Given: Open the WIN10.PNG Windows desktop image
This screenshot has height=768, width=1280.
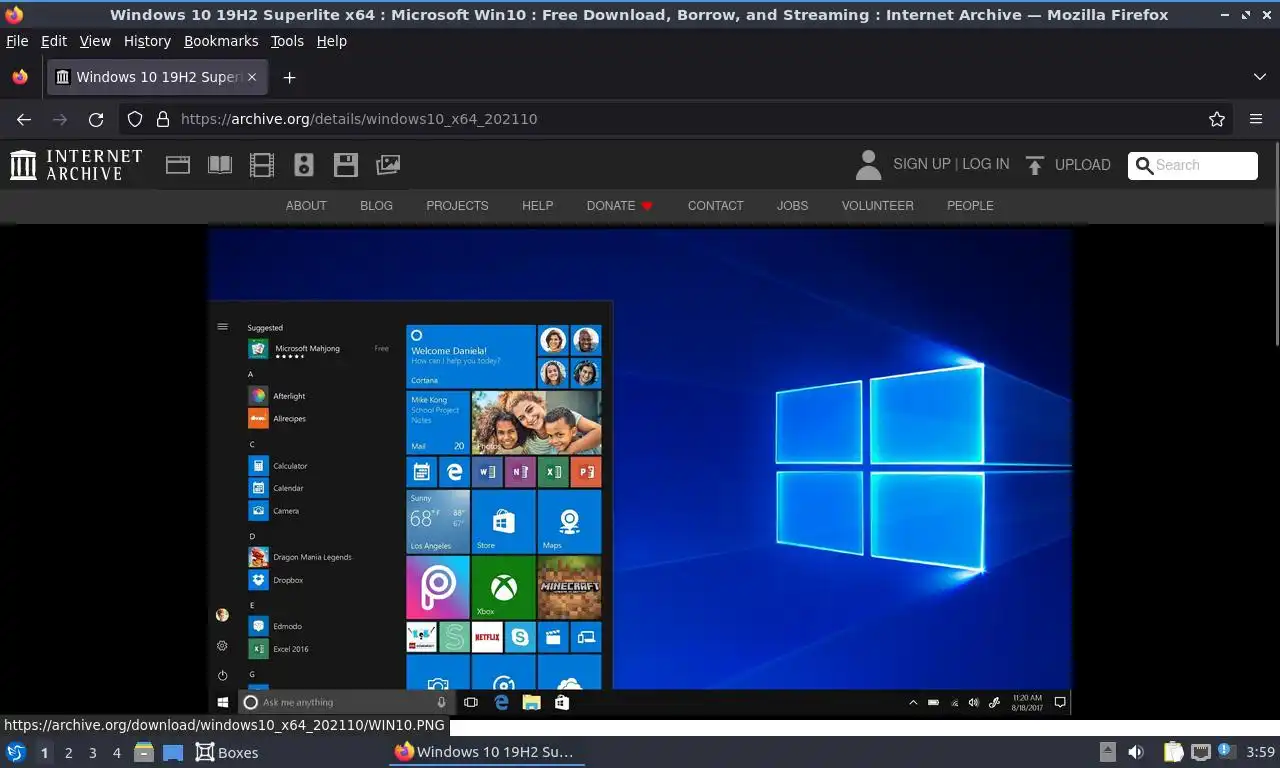Looking at the screenshot, I should pyautogui.click(x=640, y=472).
